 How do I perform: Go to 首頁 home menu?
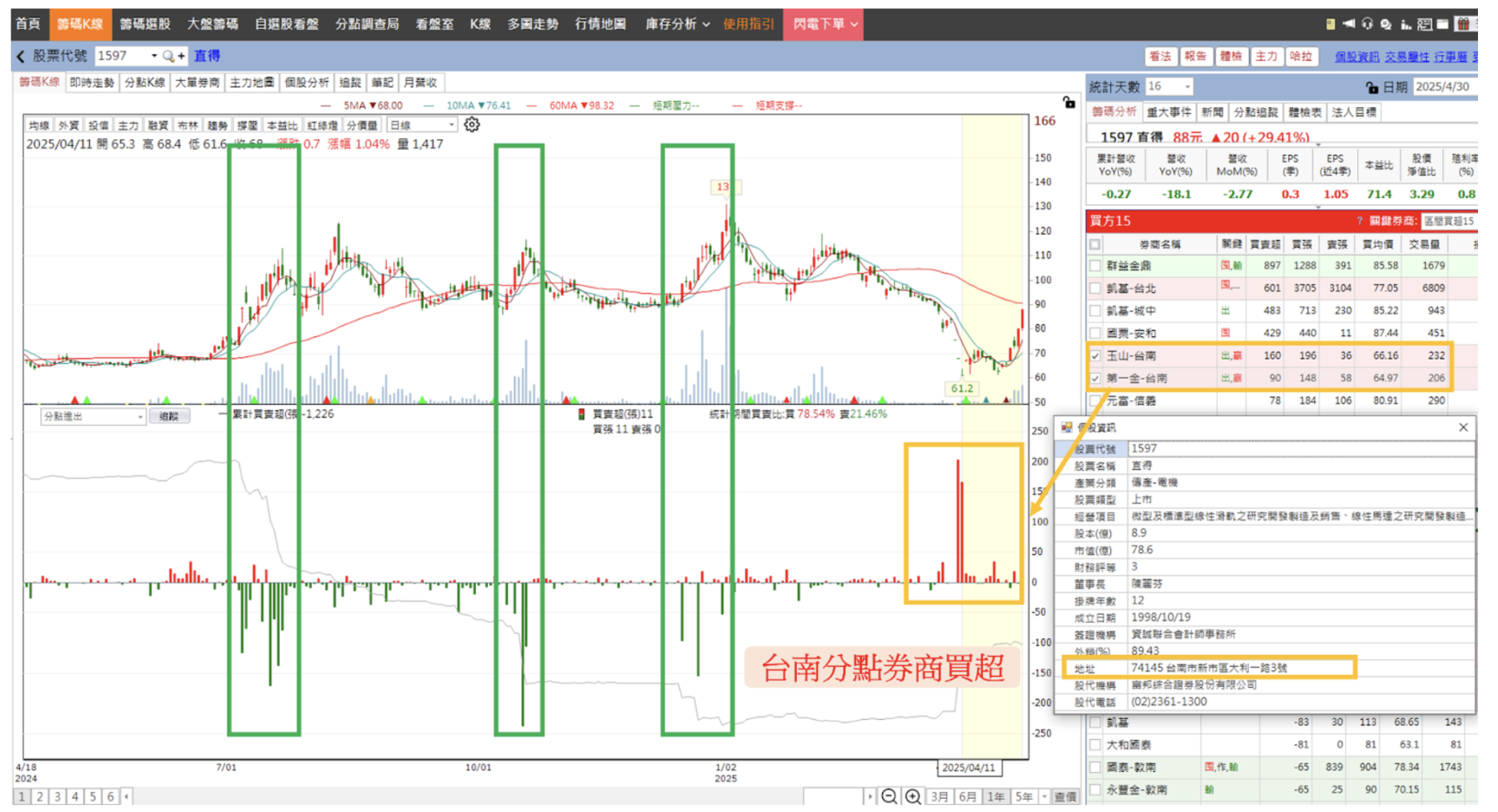coord(28,24)
